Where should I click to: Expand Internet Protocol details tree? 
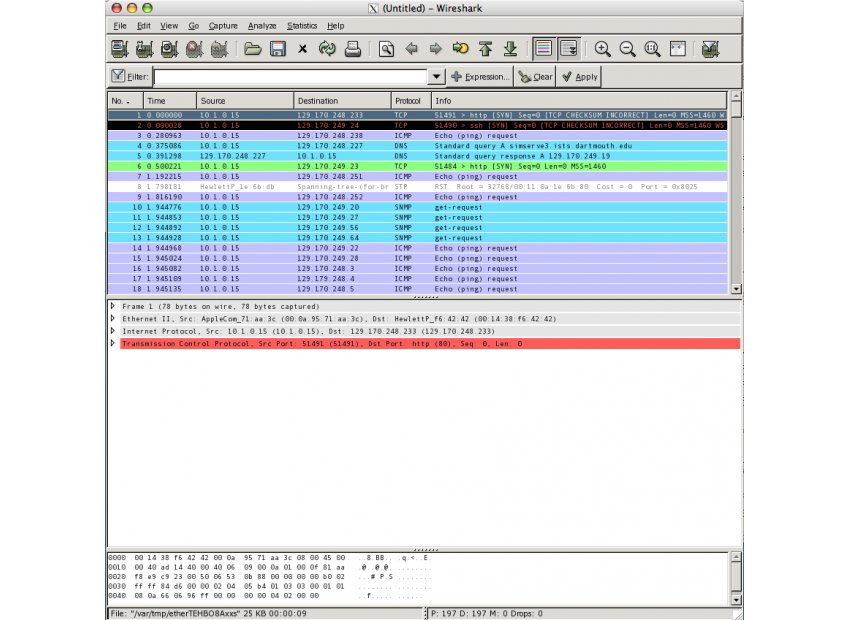(x=113, y=331)
